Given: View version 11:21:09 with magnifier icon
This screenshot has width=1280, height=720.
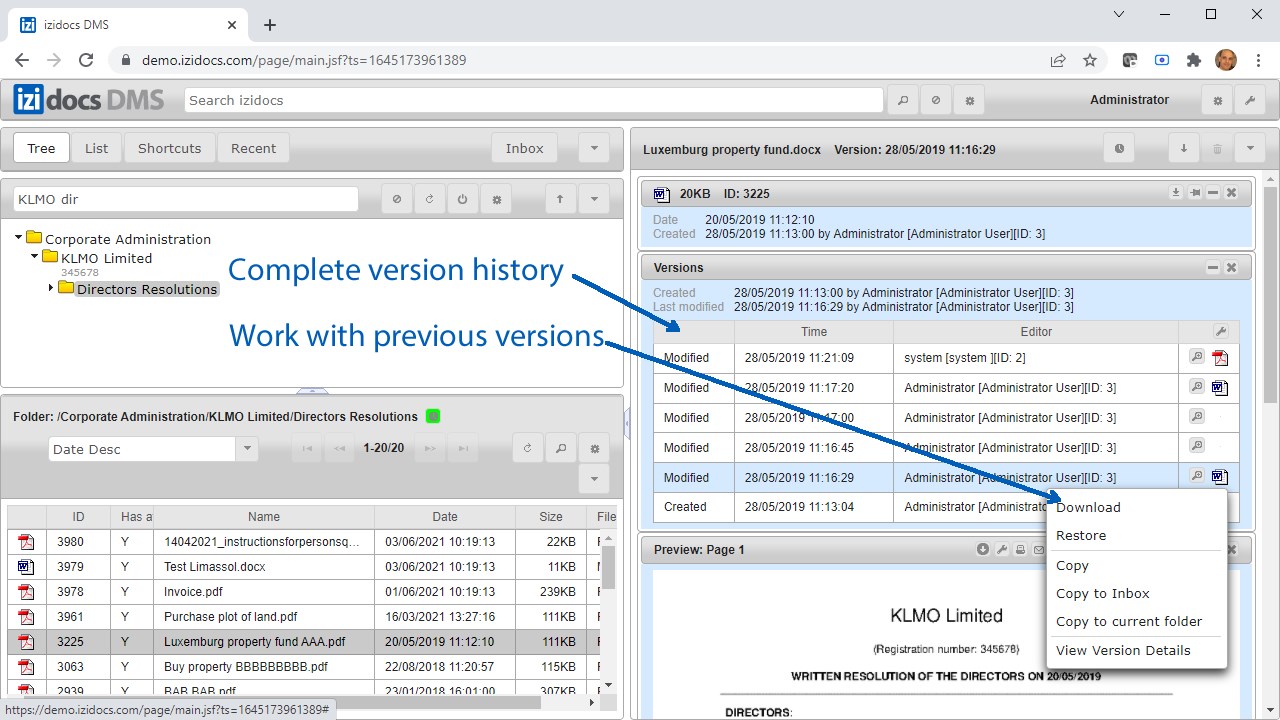Looking at the screenshot, I should tap(1196, 357).
